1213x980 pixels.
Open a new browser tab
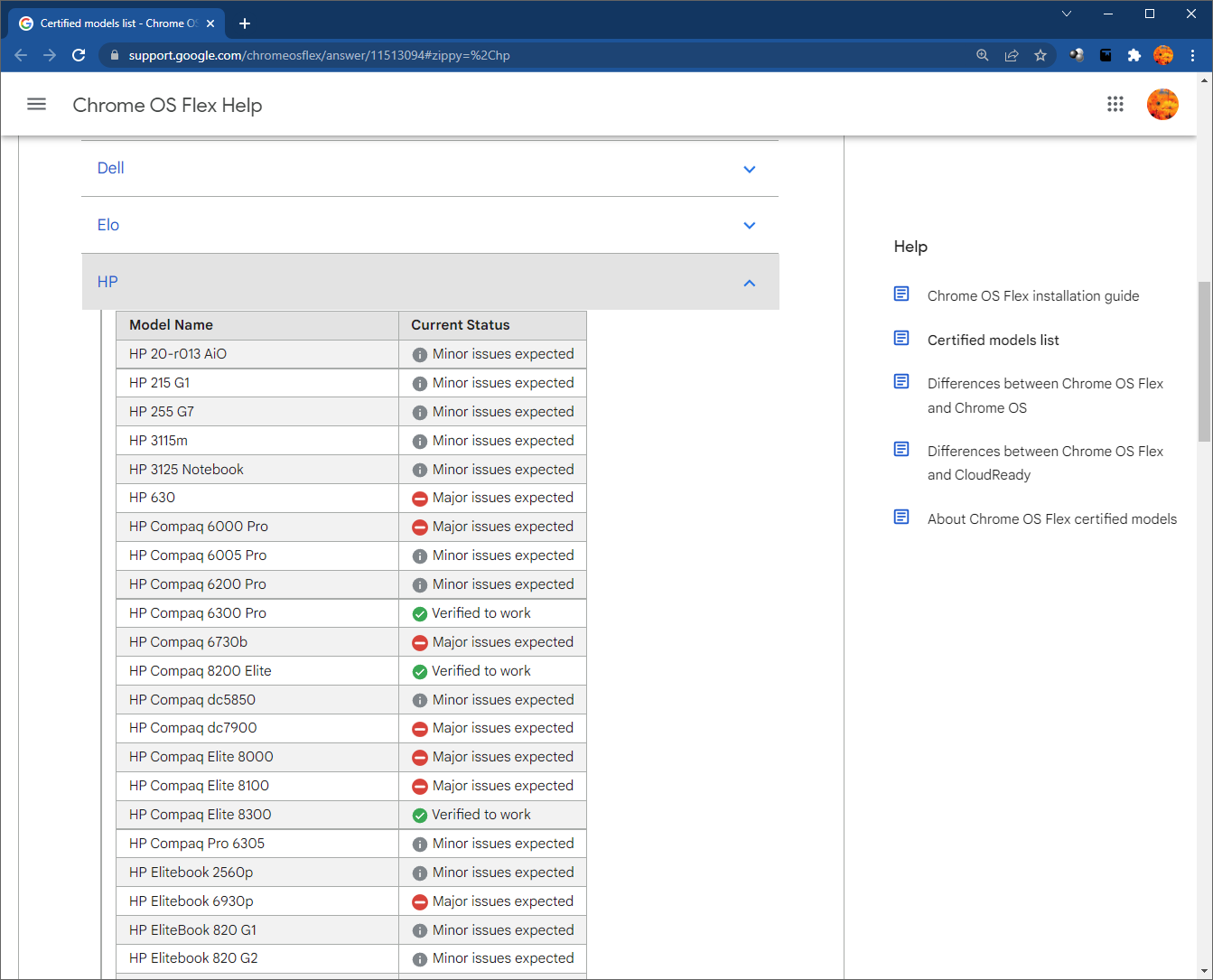coord(245,23)
